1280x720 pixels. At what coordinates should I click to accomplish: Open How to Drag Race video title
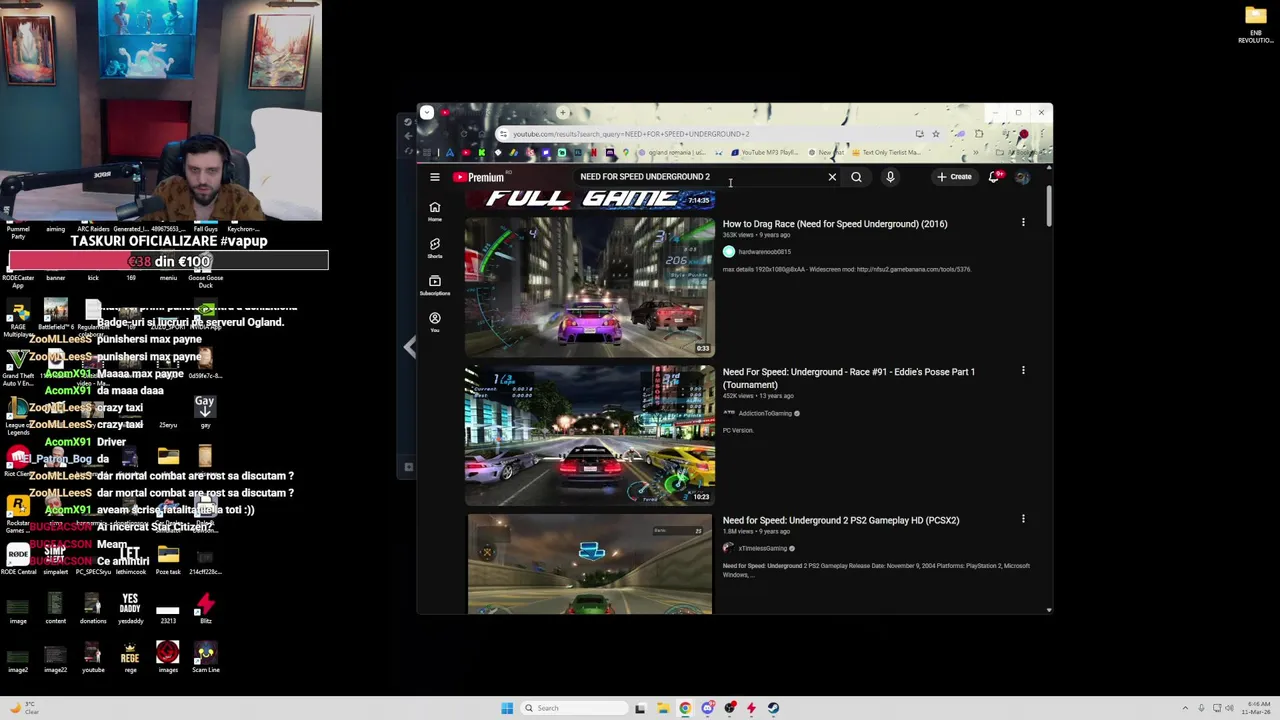[x=835, y=224]
